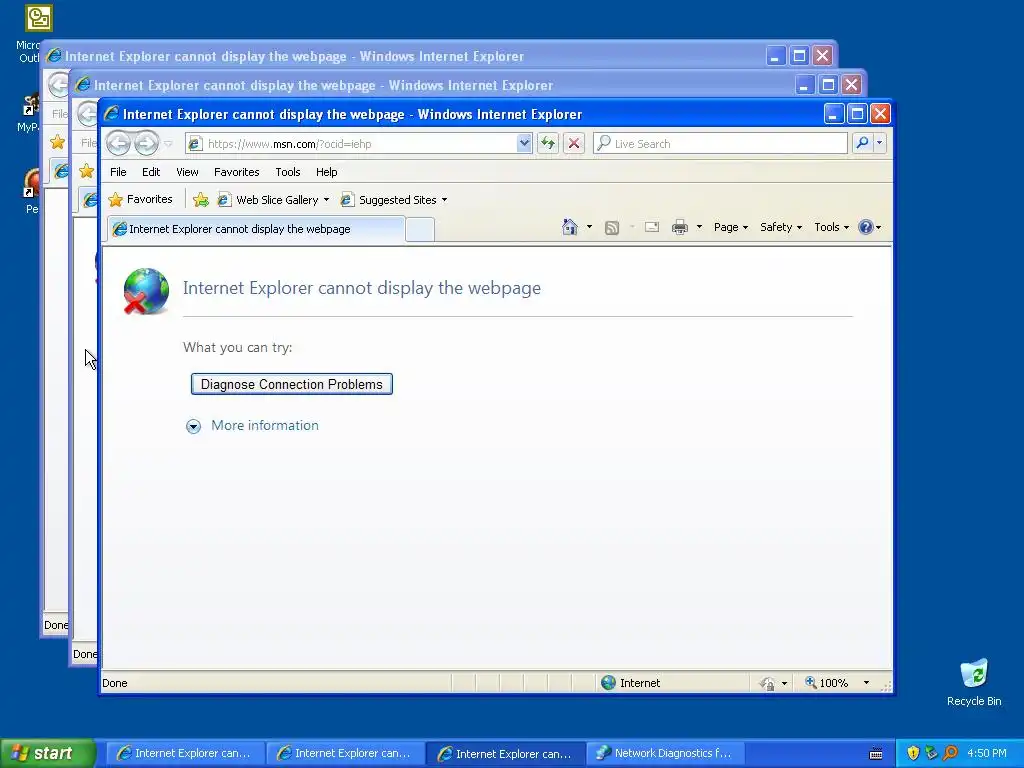Open the Help menu
This screenshot has width=1024, height=768.
click(327, 172)
